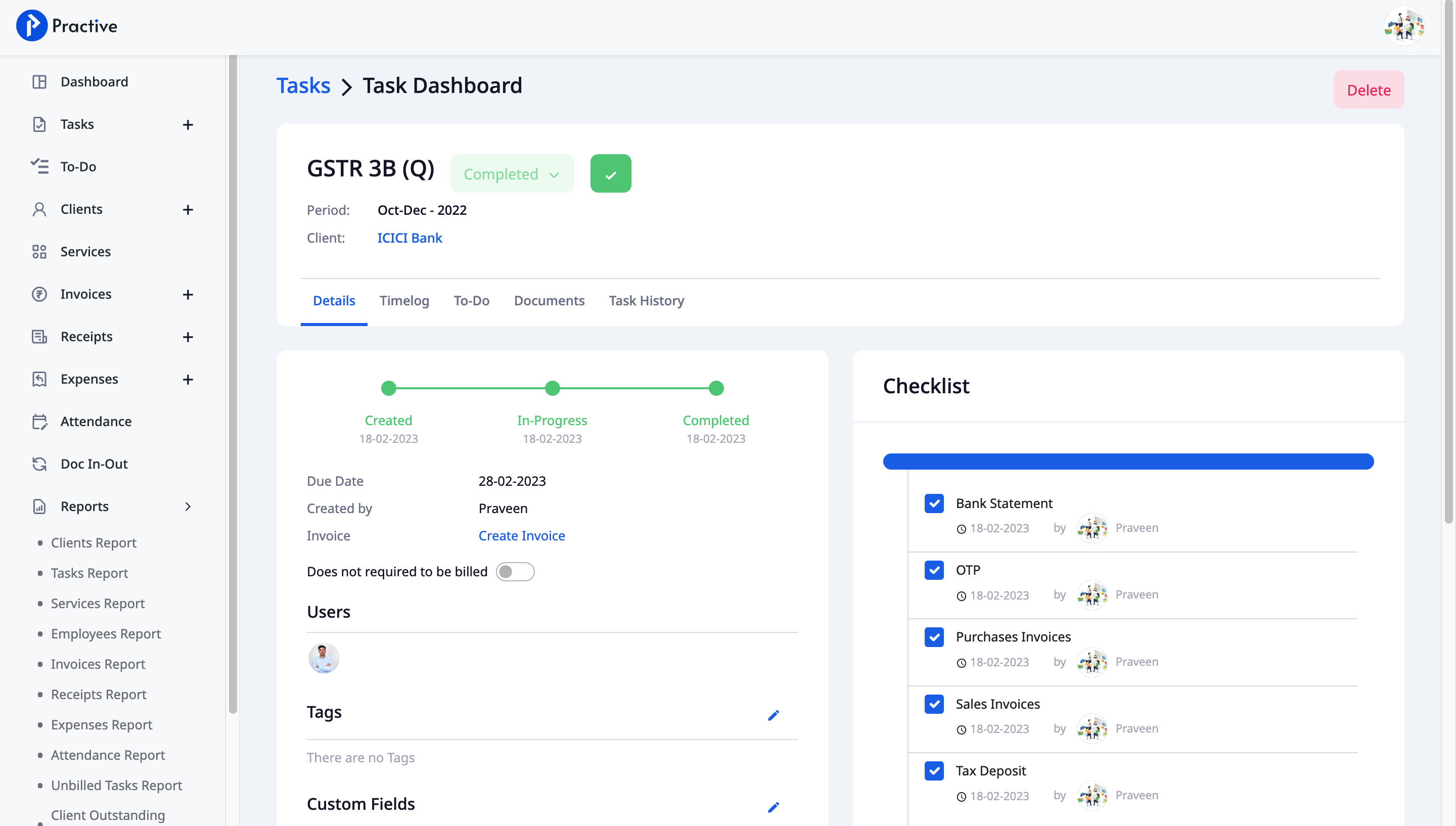The image size is (1456, 826).
Task: Open Doc In-Out via its icon
Action: pos(39,464)
